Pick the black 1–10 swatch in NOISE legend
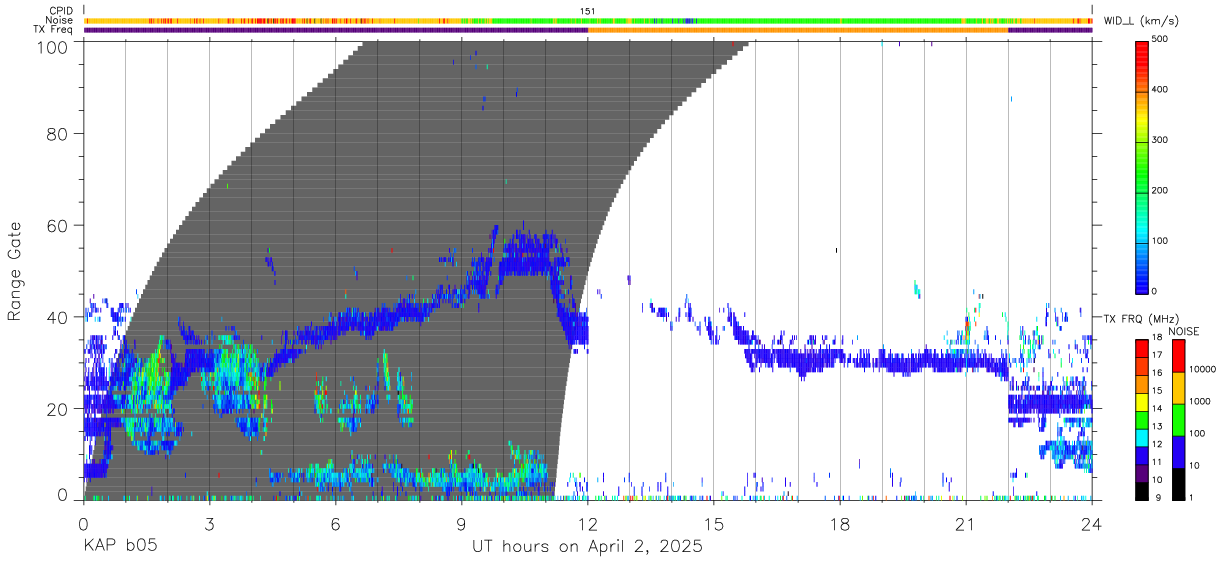 click(1178, 483)
